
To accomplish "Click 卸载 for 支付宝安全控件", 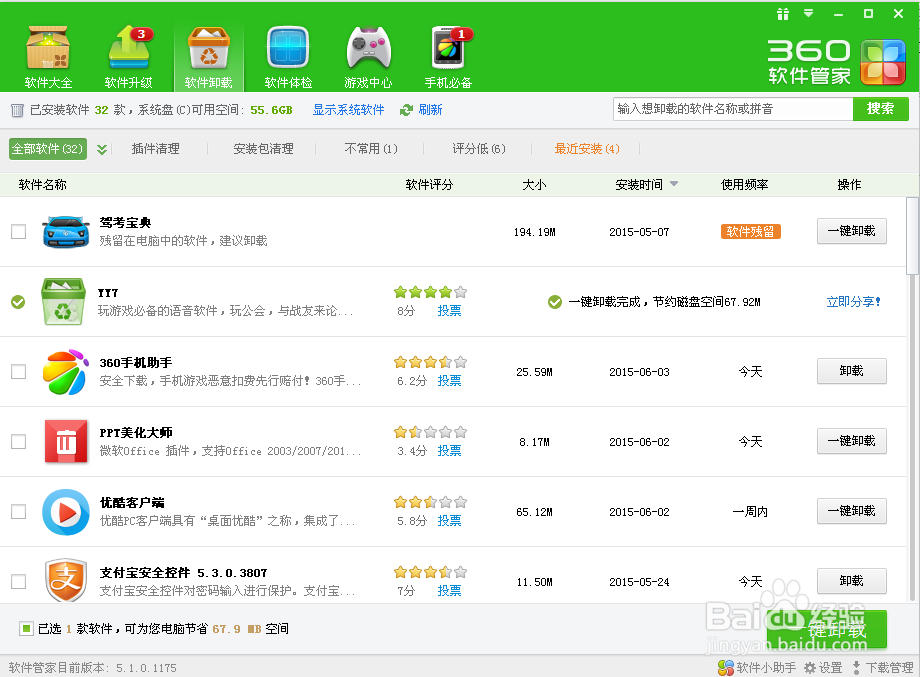I will [x=851, y=581].
